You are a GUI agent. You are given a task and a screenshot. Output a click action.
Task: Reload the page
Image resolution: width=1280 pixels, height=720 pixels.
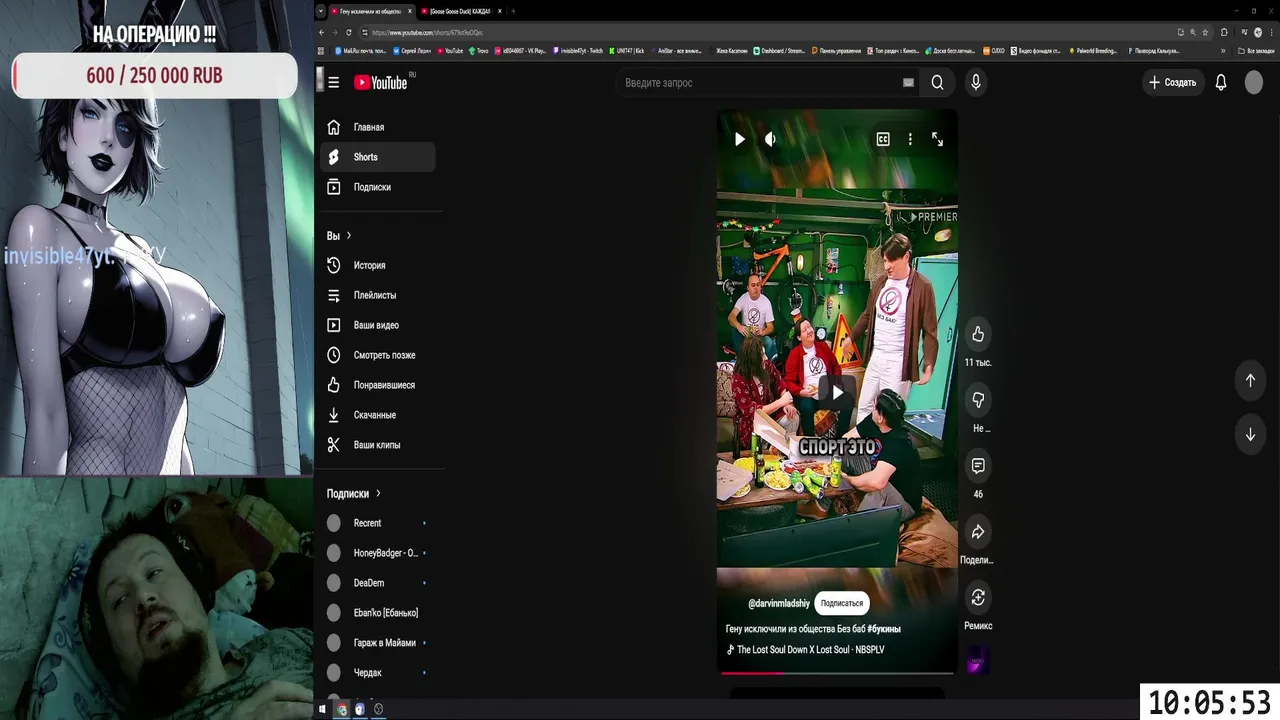(x=349, y=32)
